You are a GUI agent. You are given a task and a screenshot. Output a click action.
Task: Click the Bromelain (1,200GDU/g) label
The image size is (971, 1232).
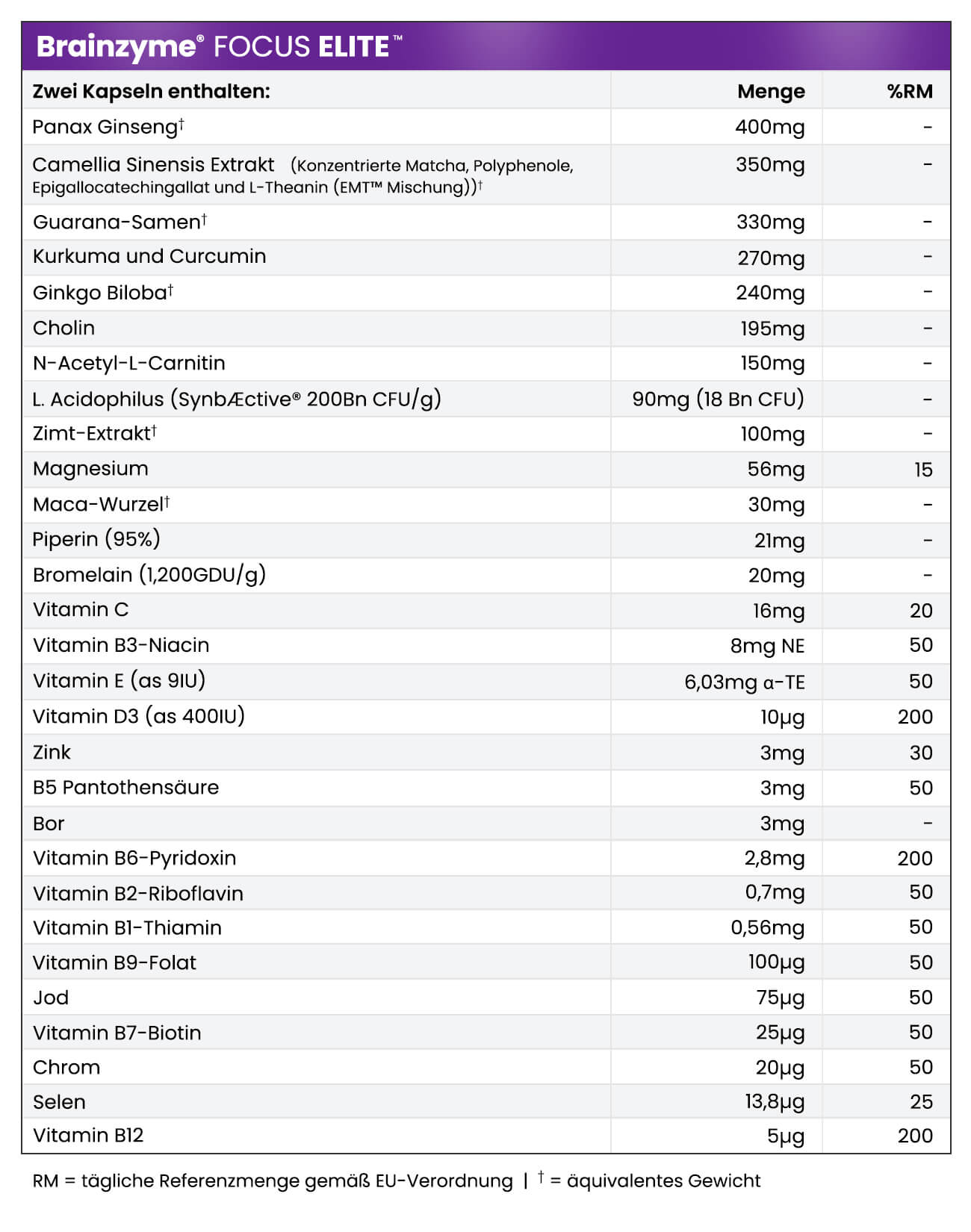tap(149, 575)
